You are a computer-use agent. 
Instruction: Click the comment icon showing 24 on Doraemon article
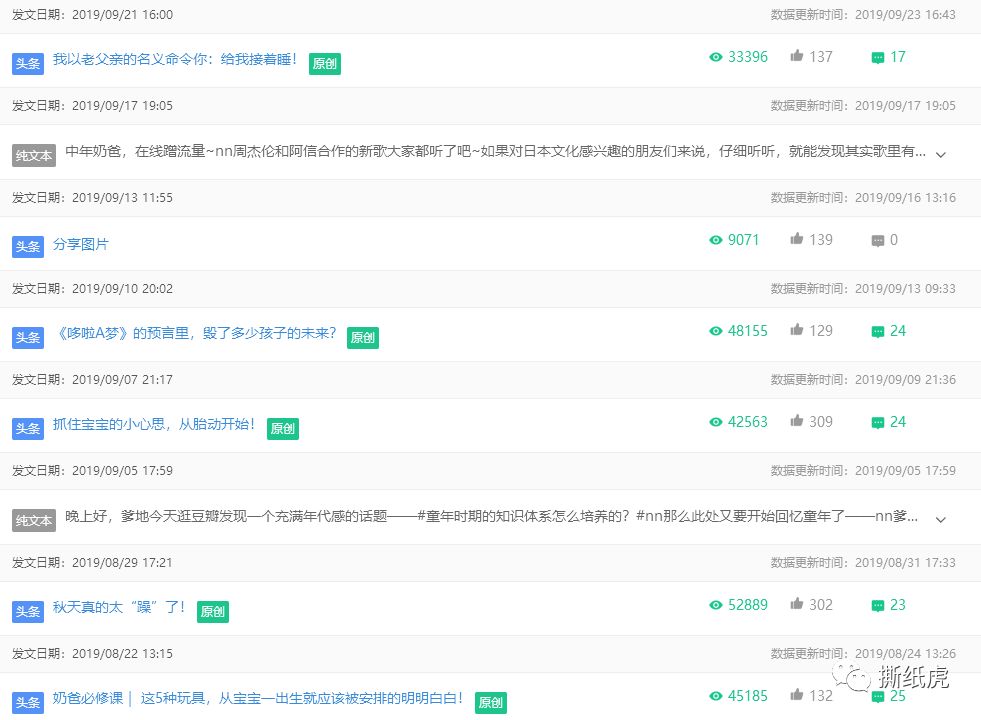click(x=875, y=331)
